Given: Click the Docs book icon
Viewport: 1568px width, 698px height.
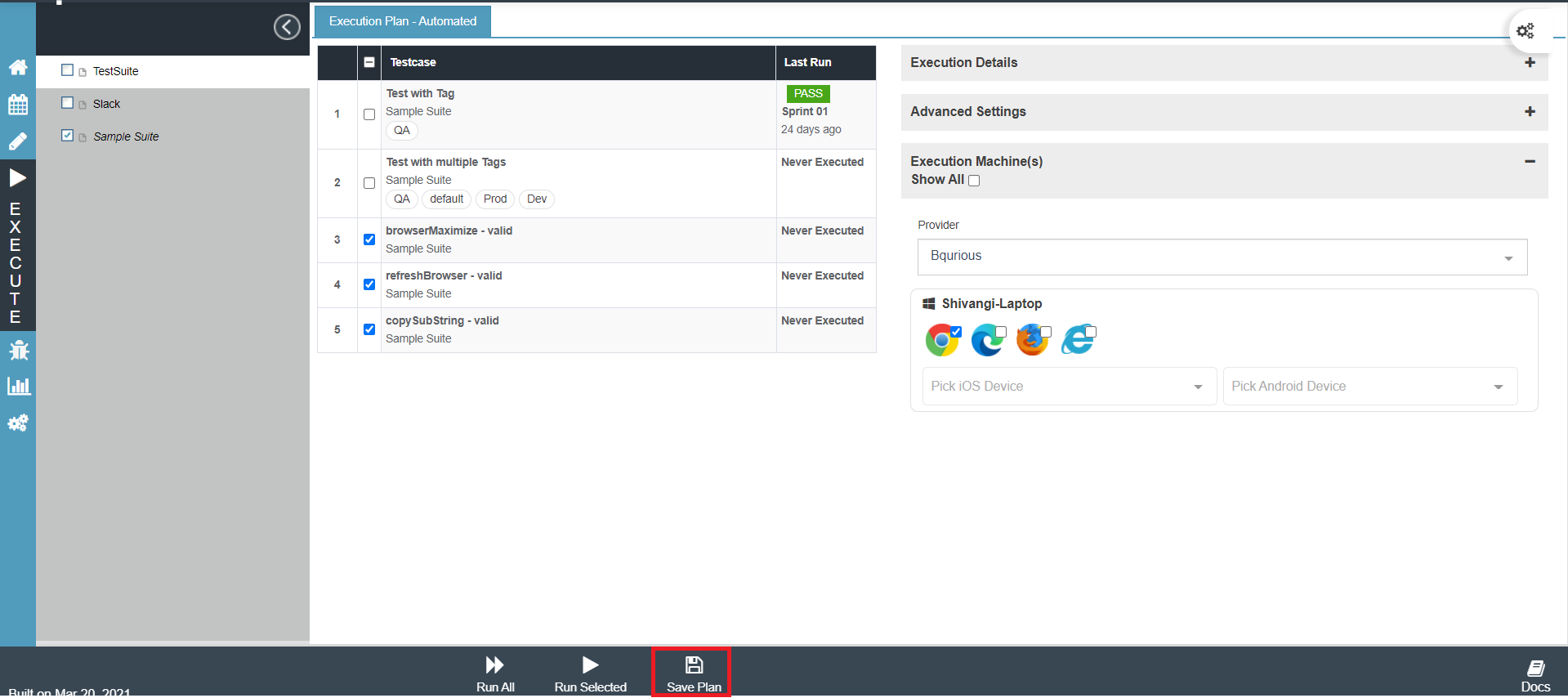Looking at the screenshot, I should (x=1535, y=669).
